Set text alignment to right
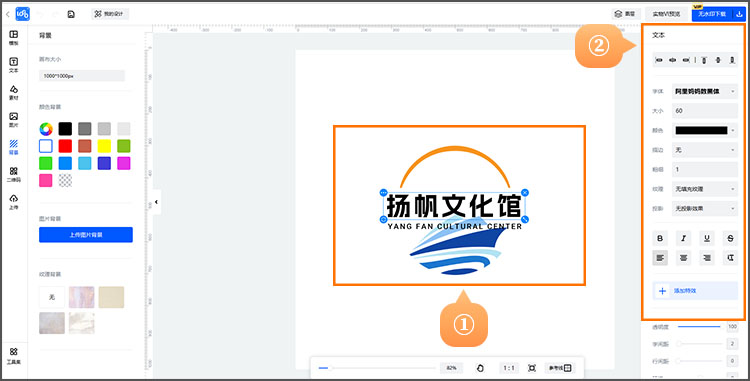The height and width of the screenshot is (381, 750). pos(707,258)
